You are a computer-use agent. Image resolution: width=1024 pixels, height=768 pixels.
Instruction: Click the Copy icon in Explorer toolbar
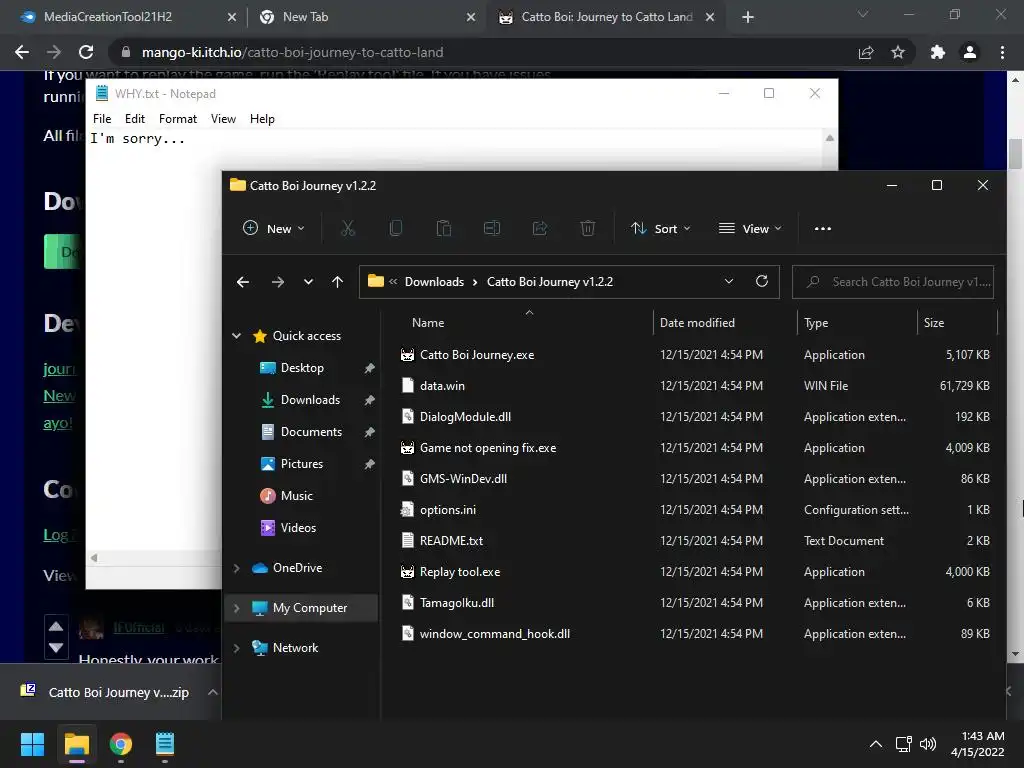[x=396, y=229]
